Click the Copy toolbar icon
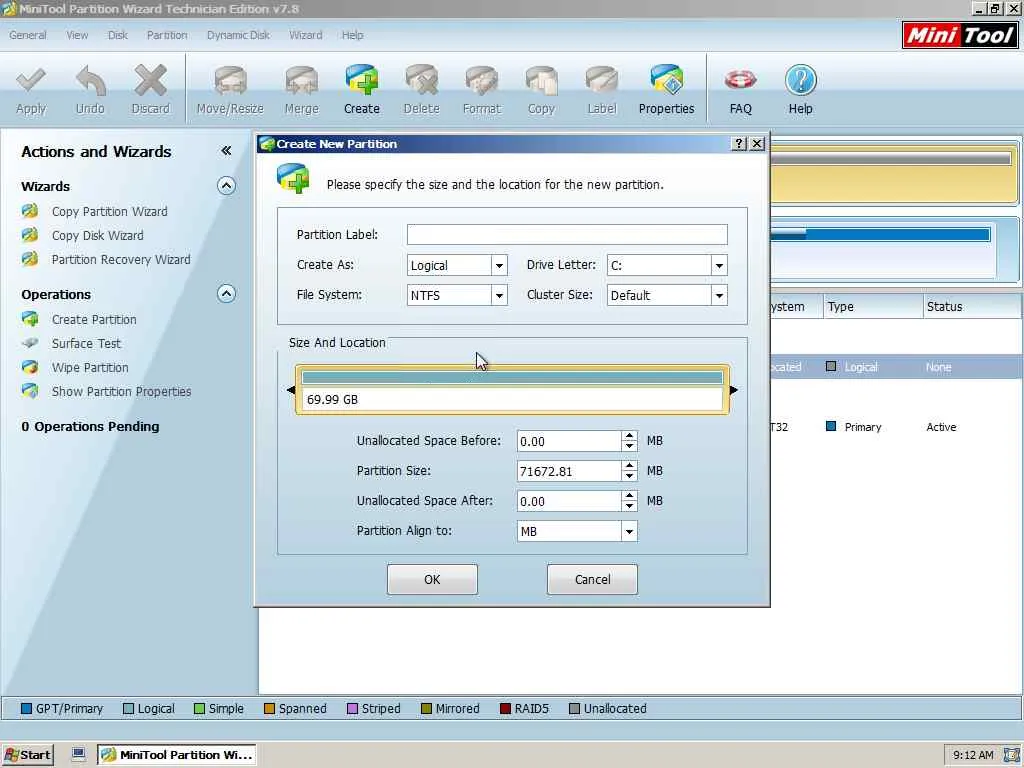The width and height of the screenshot is (1024, 768). (x=541, y=81)
